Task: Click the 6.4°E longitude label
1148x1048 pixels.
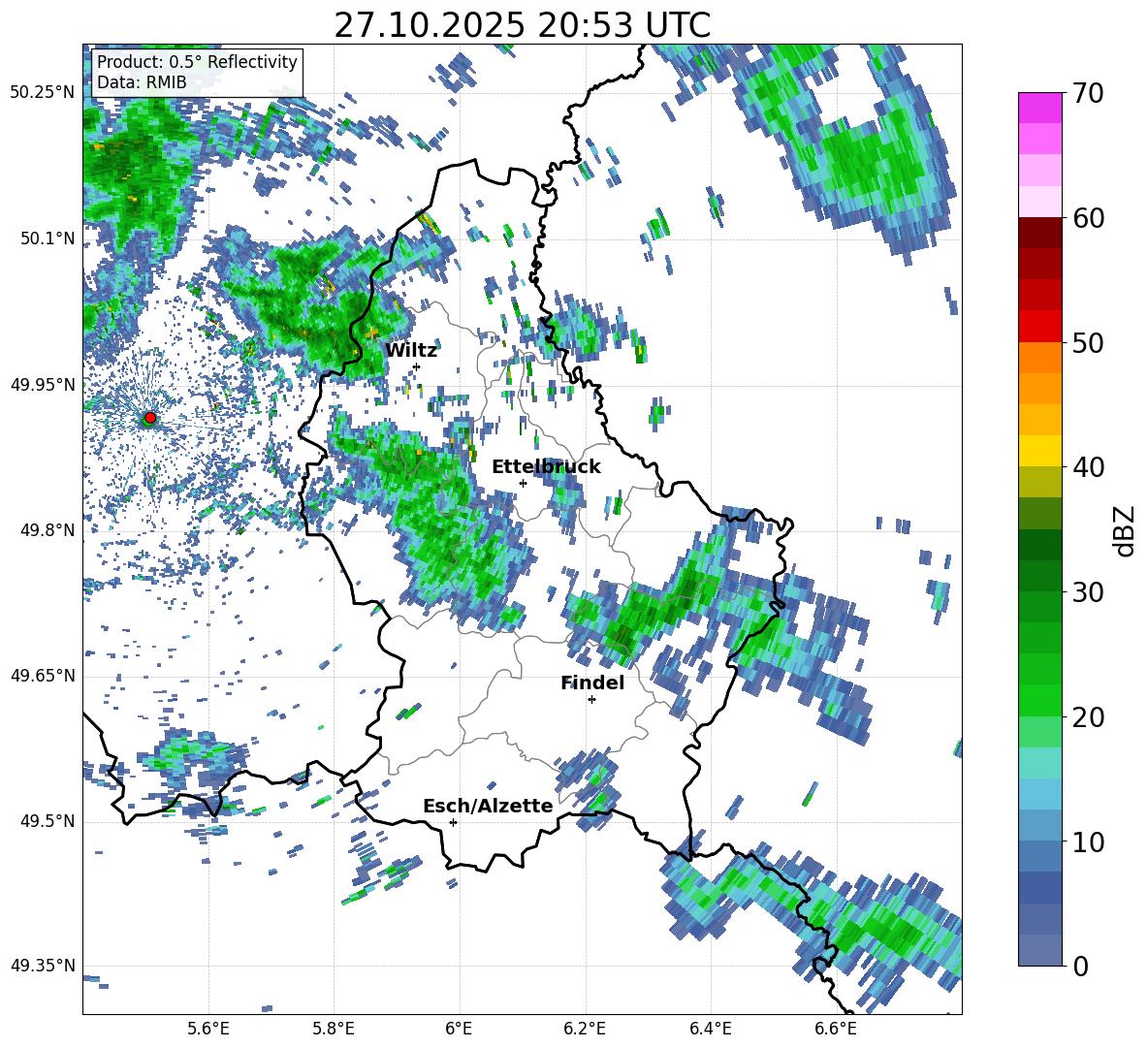Action: [x=710, y=1029]
